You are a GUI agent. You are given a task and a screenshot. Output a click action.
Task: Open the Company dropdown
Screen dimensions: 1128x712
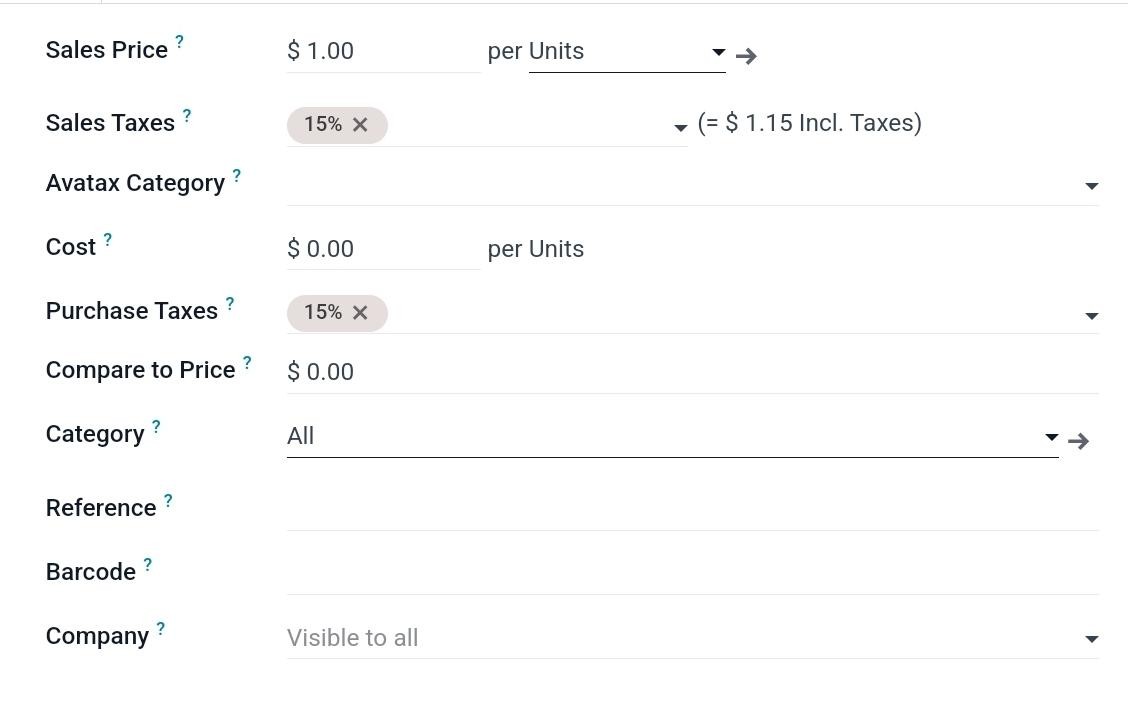1091,639
